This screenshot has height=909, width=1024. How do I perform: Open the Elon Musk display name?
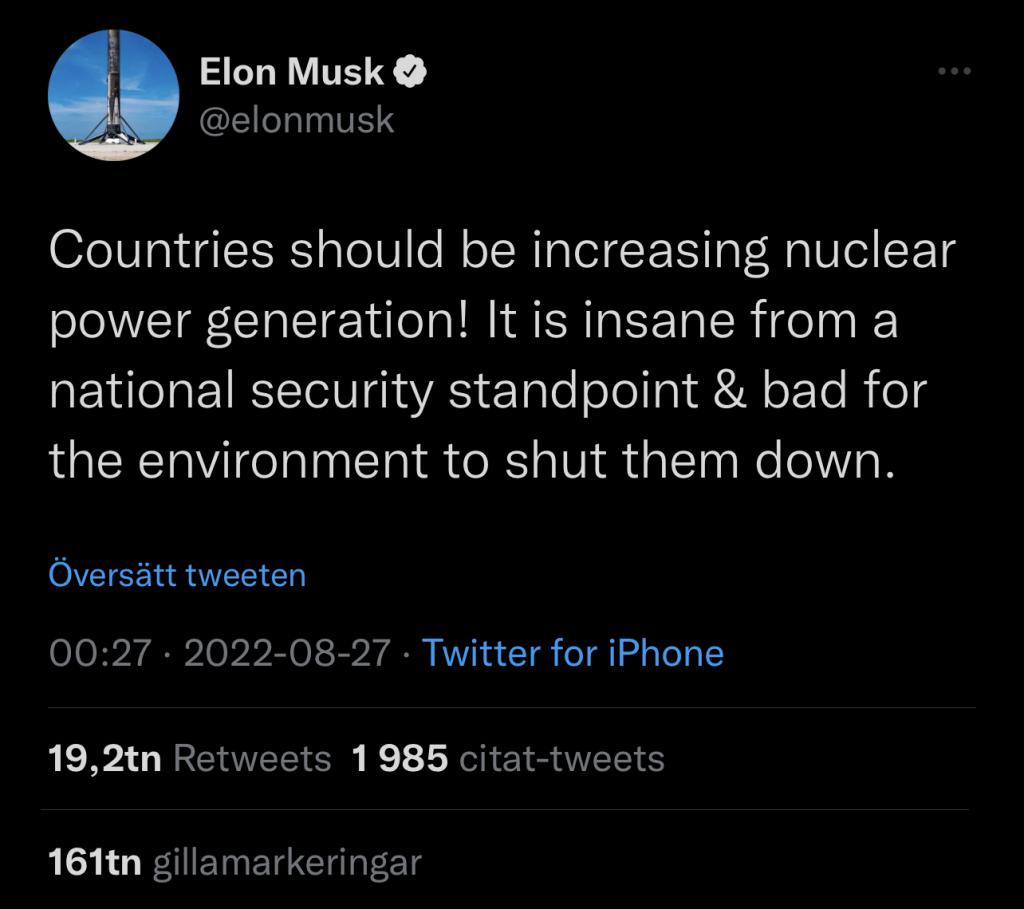291,71
